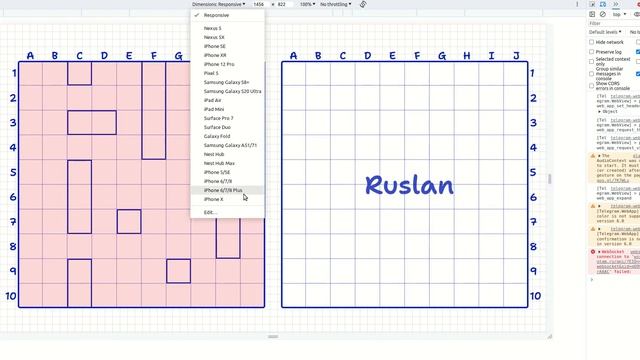Click the Ruslan name on right board
Screen dimensions: 640x360
(x=409, y=185)
